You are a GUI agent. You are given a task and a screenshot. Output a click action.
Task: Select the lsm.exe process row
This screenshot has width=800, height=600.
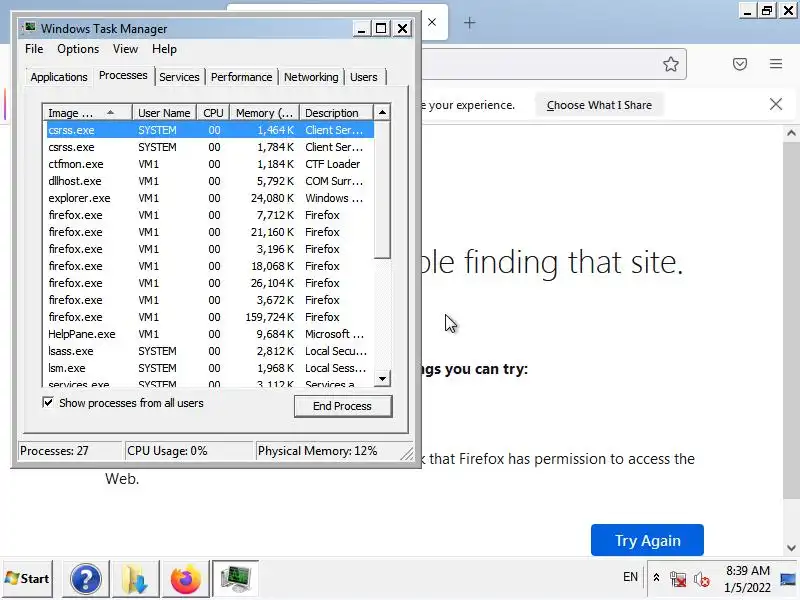(210, 368)
